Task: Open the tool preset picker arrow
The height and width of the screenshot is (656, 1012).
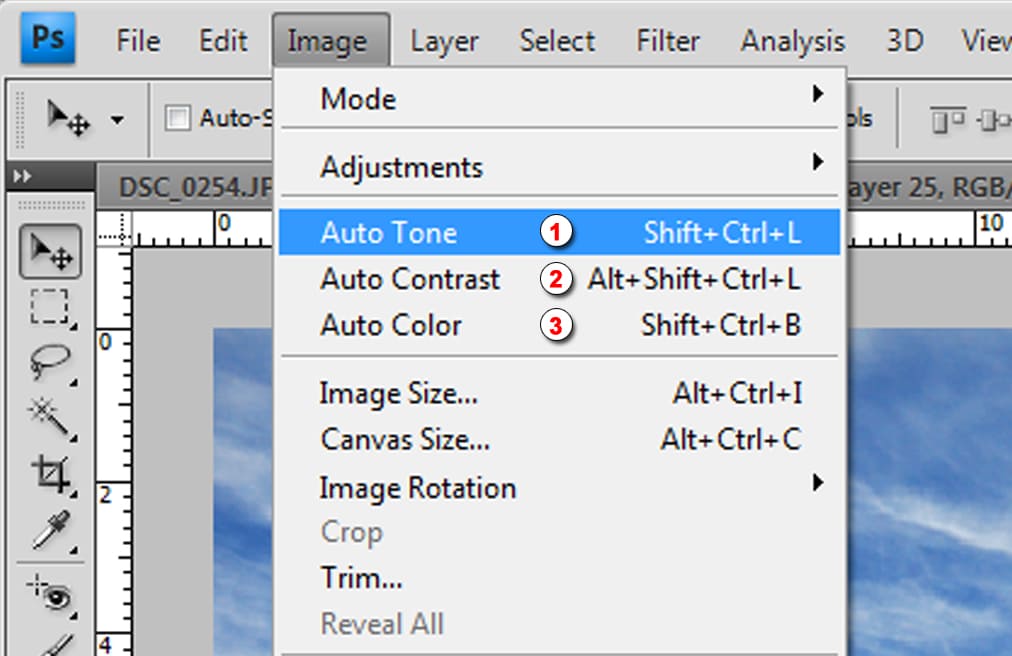Action: [x=117, y=119]
